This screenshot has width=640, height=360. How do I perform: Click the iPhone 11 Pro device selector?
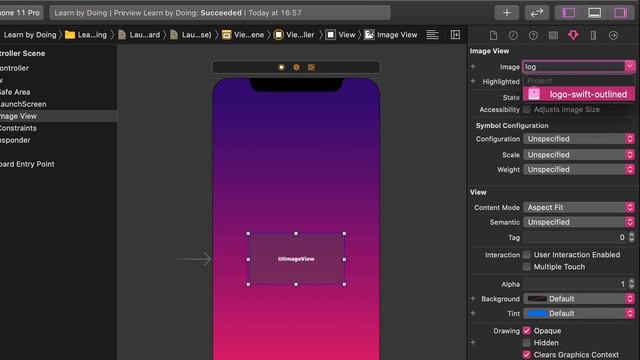click(x=21, y=13)
